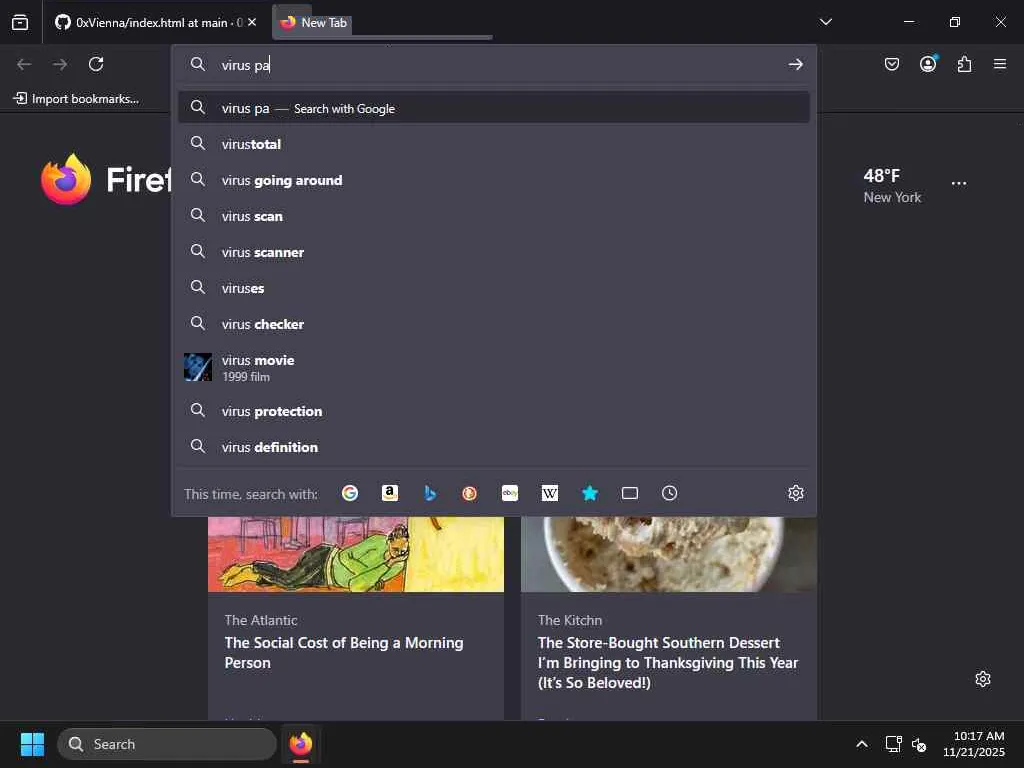1024x768 pixels.
Task: Switch to the New Tab tab
Action: pyautogui.click(x=382, y=22)
